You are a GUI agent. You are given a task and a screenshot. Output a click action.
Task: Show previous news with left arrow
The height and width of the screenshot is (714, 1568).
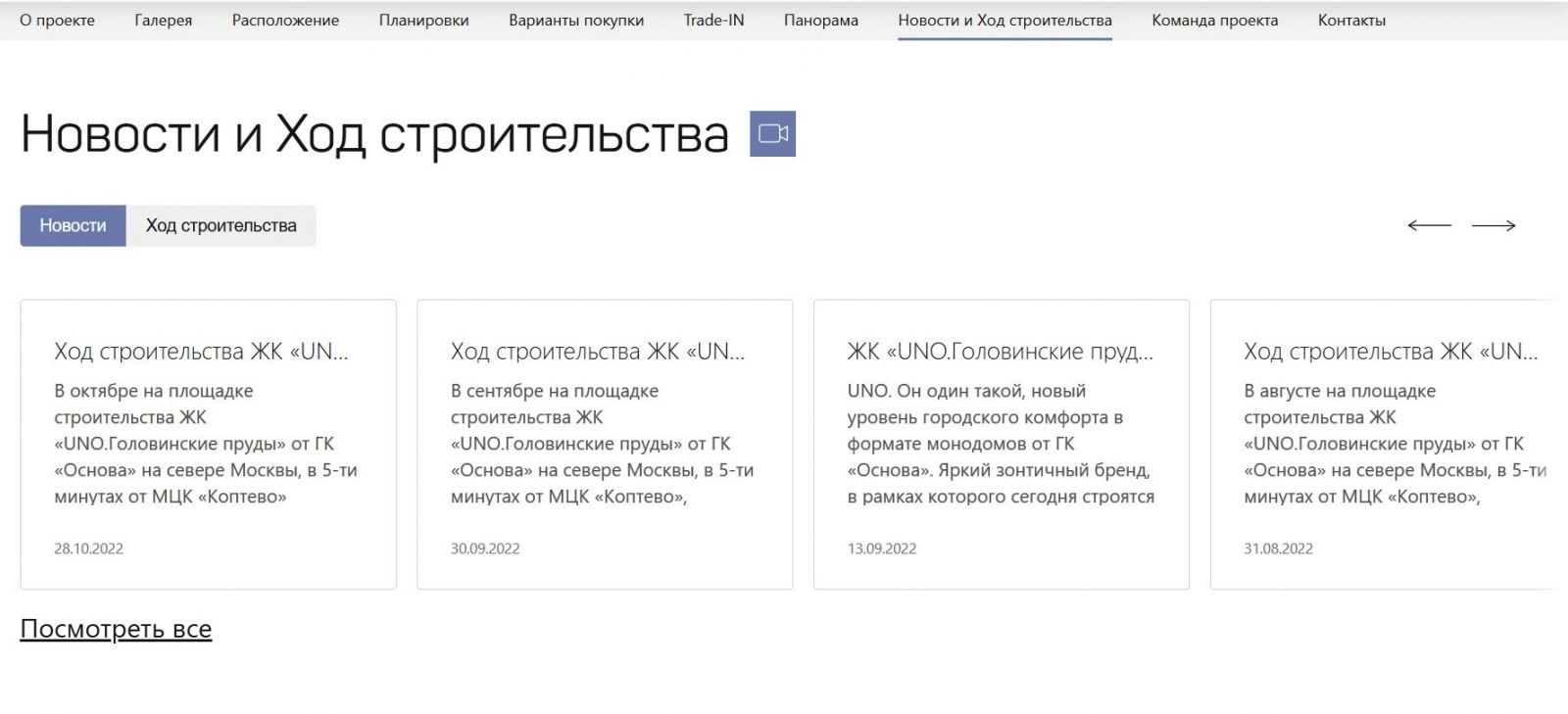tap(1429, 225)
